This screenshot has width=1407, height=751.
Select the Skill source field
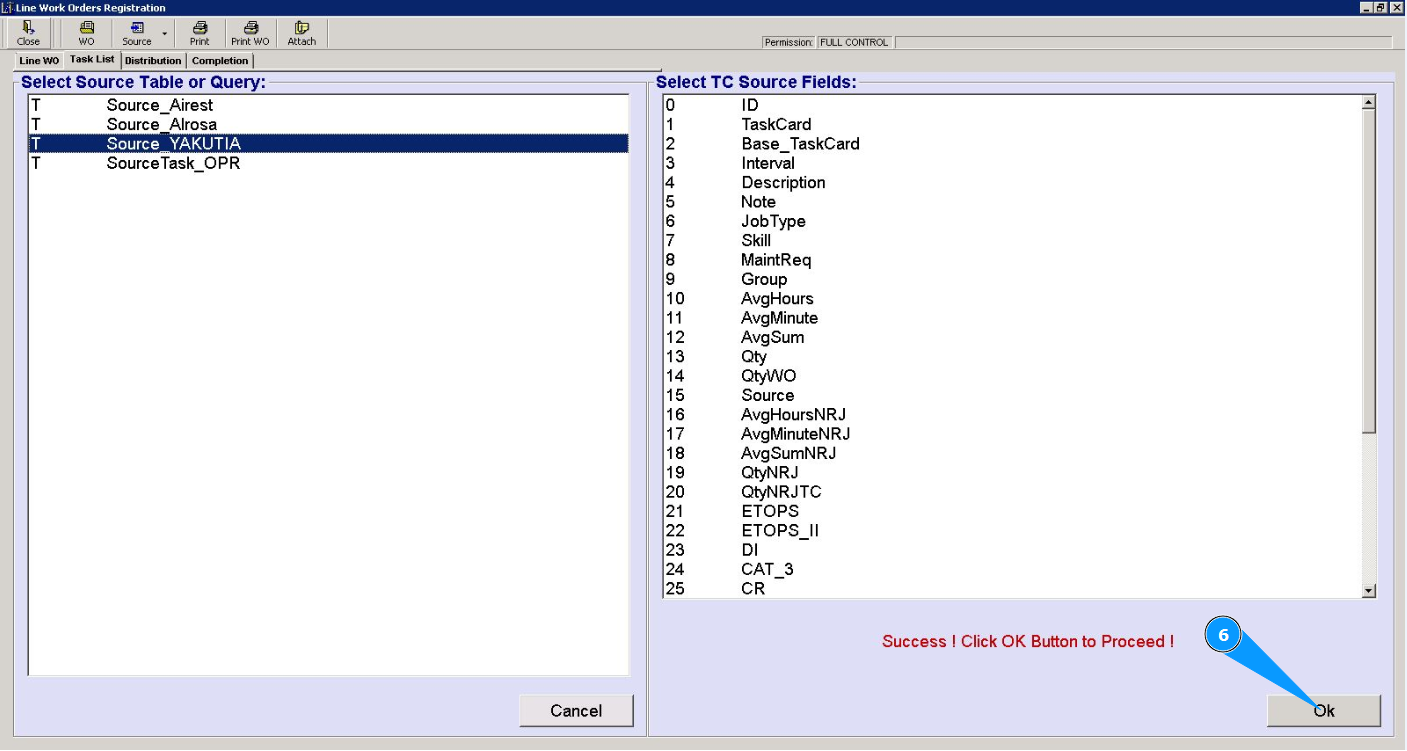[x=1011, y=240]
